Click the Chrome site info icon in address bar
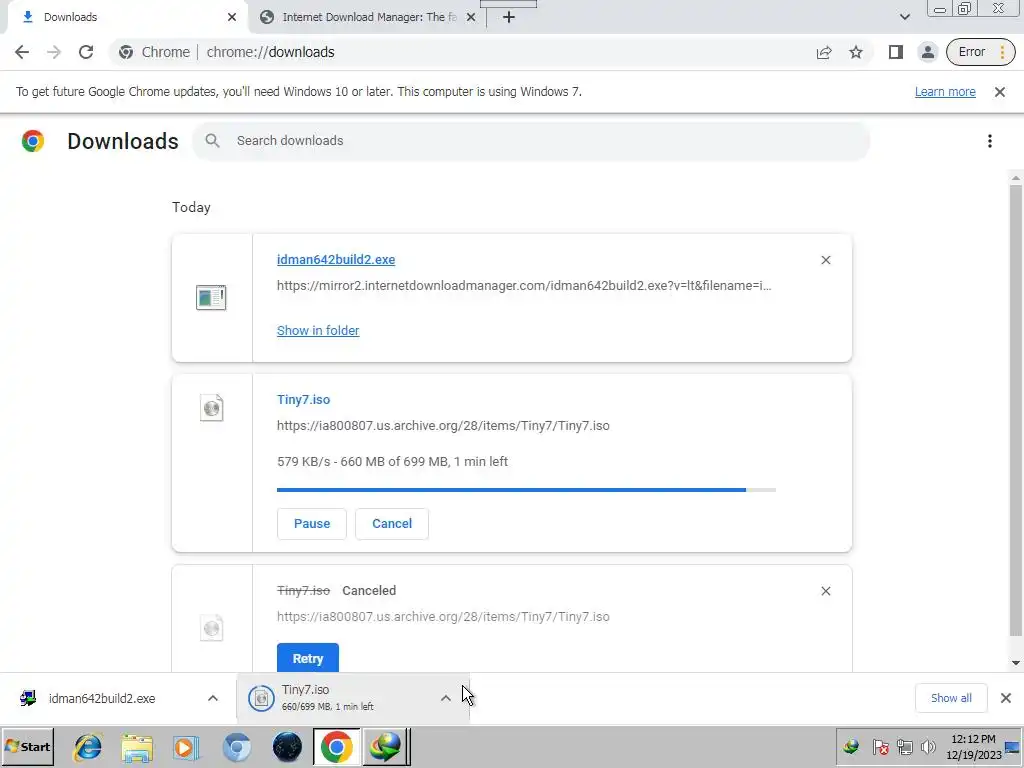 (126, 52)
